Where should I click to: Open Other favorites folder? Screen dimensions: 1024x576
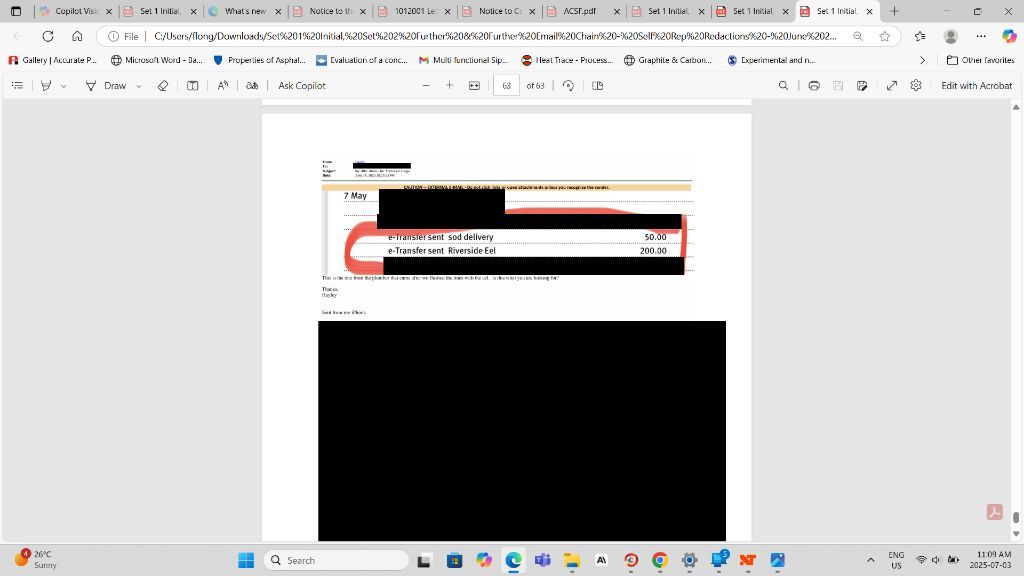pos(980,60)
